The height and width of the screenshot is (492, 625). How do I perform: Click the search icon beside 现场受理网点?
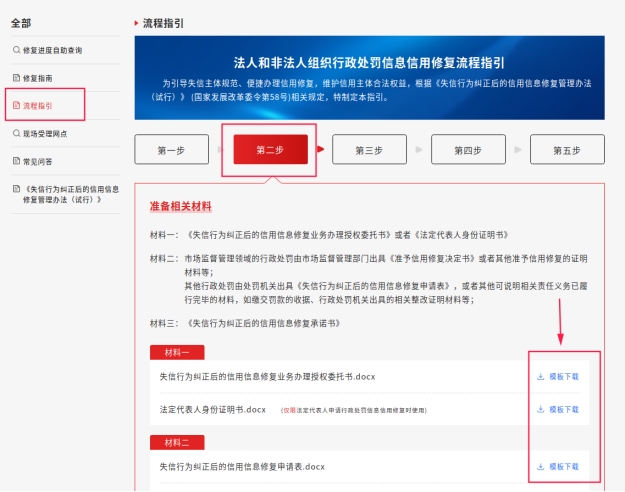[x=16, y=133]
